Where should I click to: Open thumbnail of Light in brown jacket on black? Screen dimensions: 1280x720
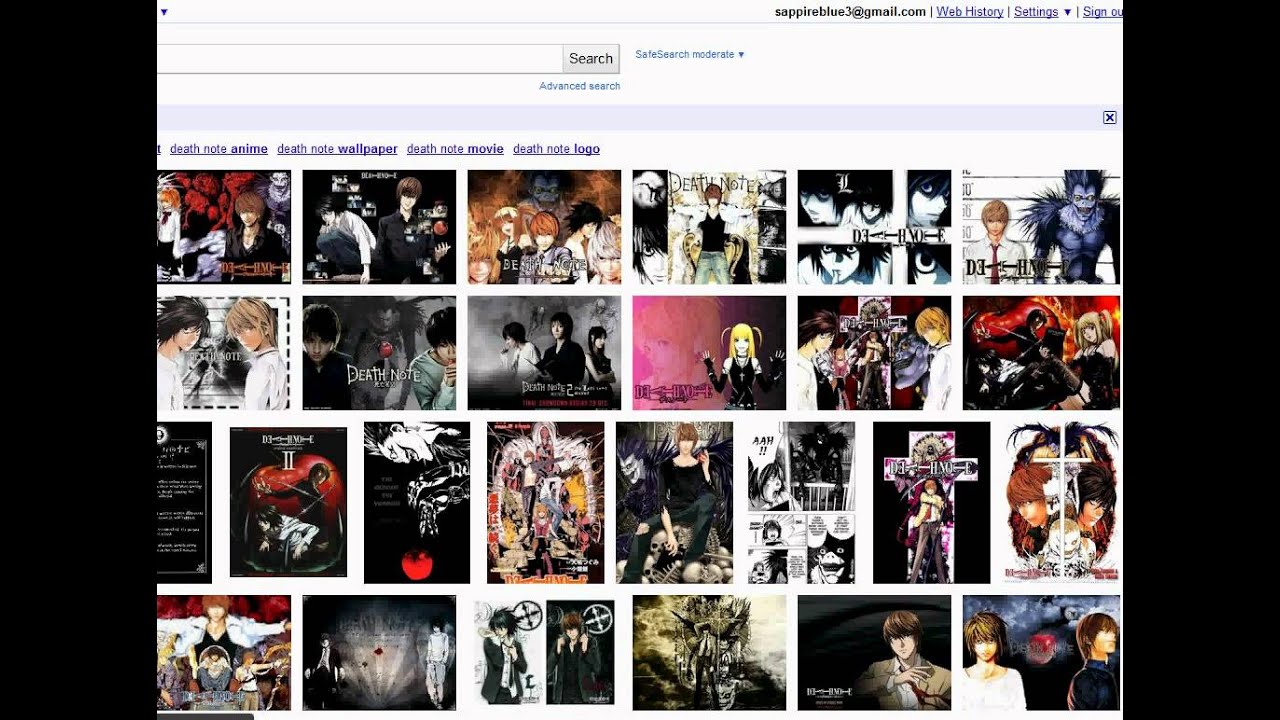point(874,653)
